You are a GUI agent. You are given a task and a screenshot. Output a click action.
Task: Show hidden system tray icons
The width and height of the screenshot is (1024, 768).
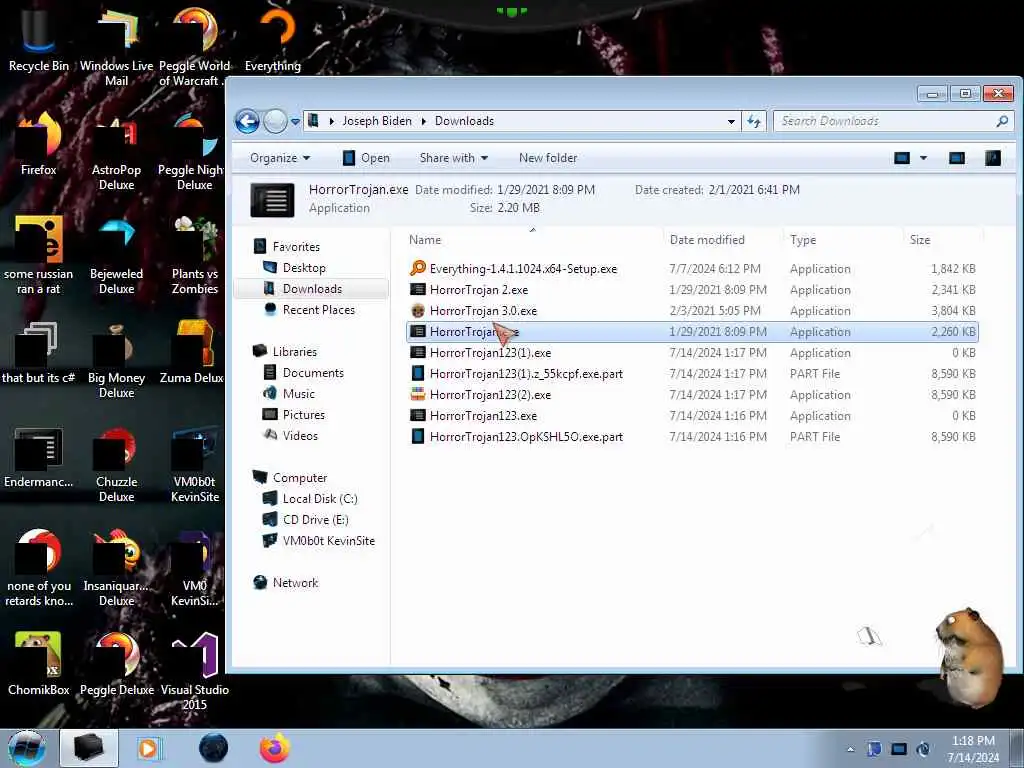[x=850, y=749]
